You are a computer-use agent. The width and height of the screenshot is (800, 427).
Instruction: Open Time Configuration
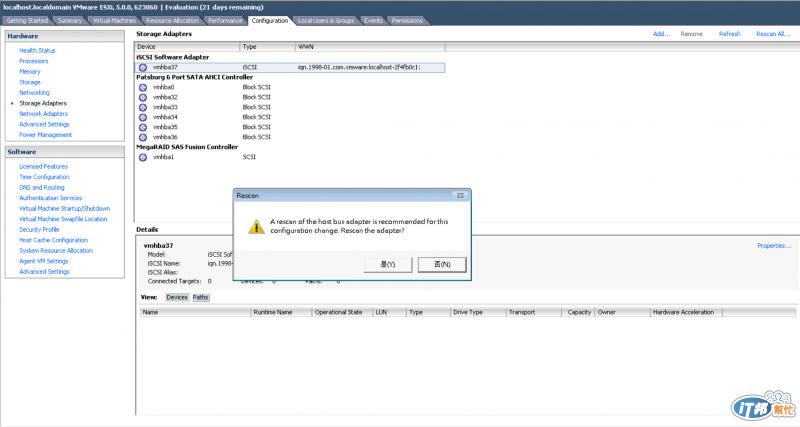click(x=44, y=177)
